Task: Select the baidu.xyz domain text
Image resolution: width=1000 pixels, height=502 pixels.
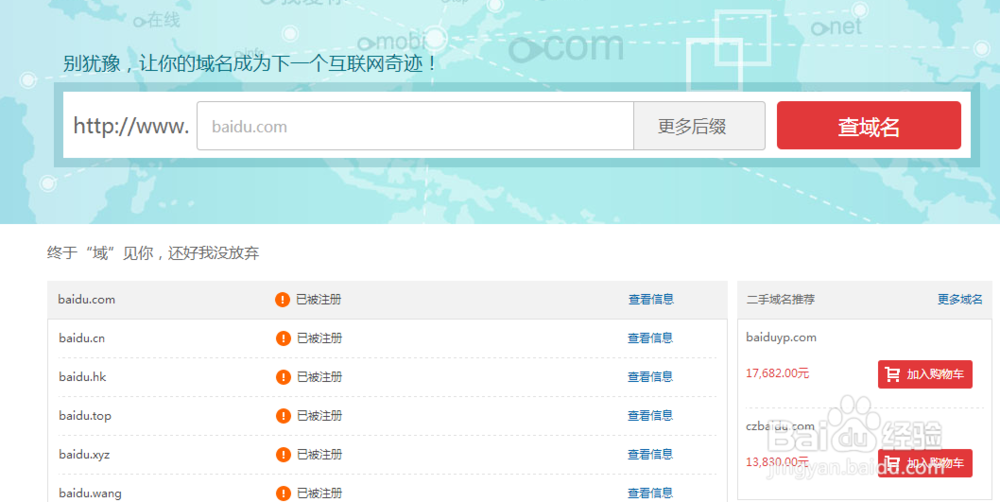Action: coord(84,455)
